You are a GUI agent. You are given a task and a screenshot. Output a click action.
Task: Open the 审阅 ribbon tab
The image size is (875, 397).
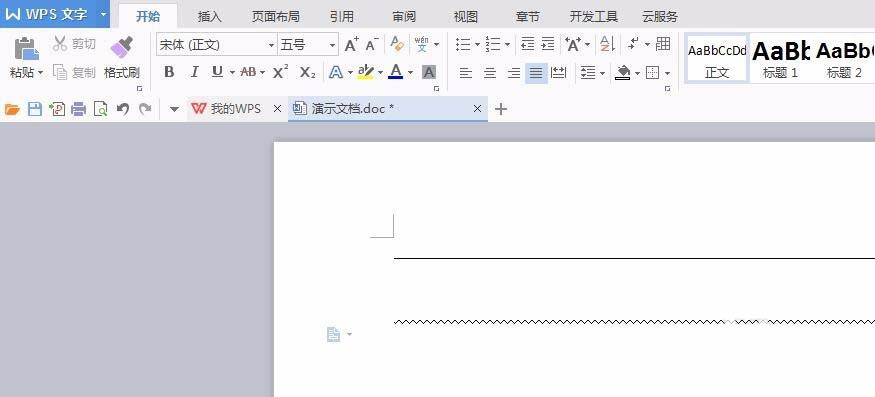(404, 16)
